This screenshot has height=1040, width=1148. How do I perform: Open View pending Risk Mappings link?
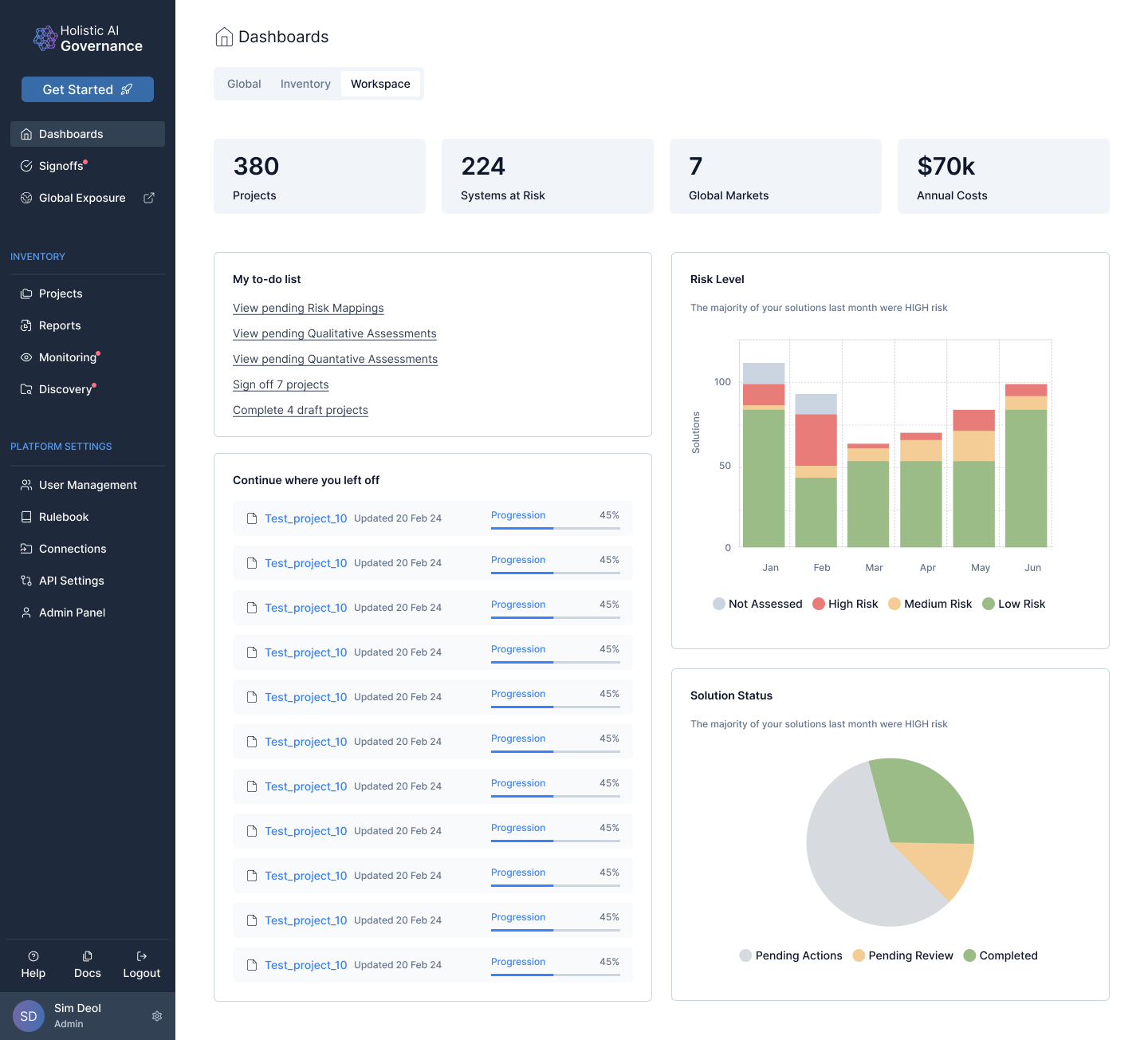point(309,308)
